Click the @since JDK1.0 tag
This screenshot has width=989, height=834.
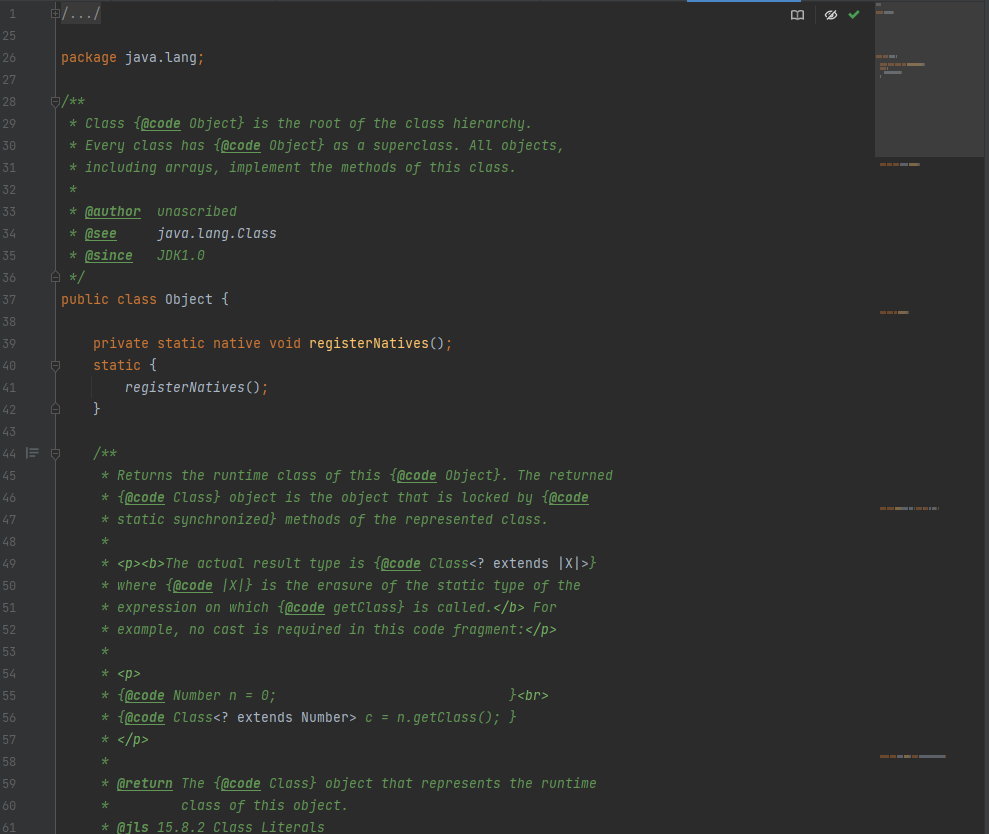point(108,255)
